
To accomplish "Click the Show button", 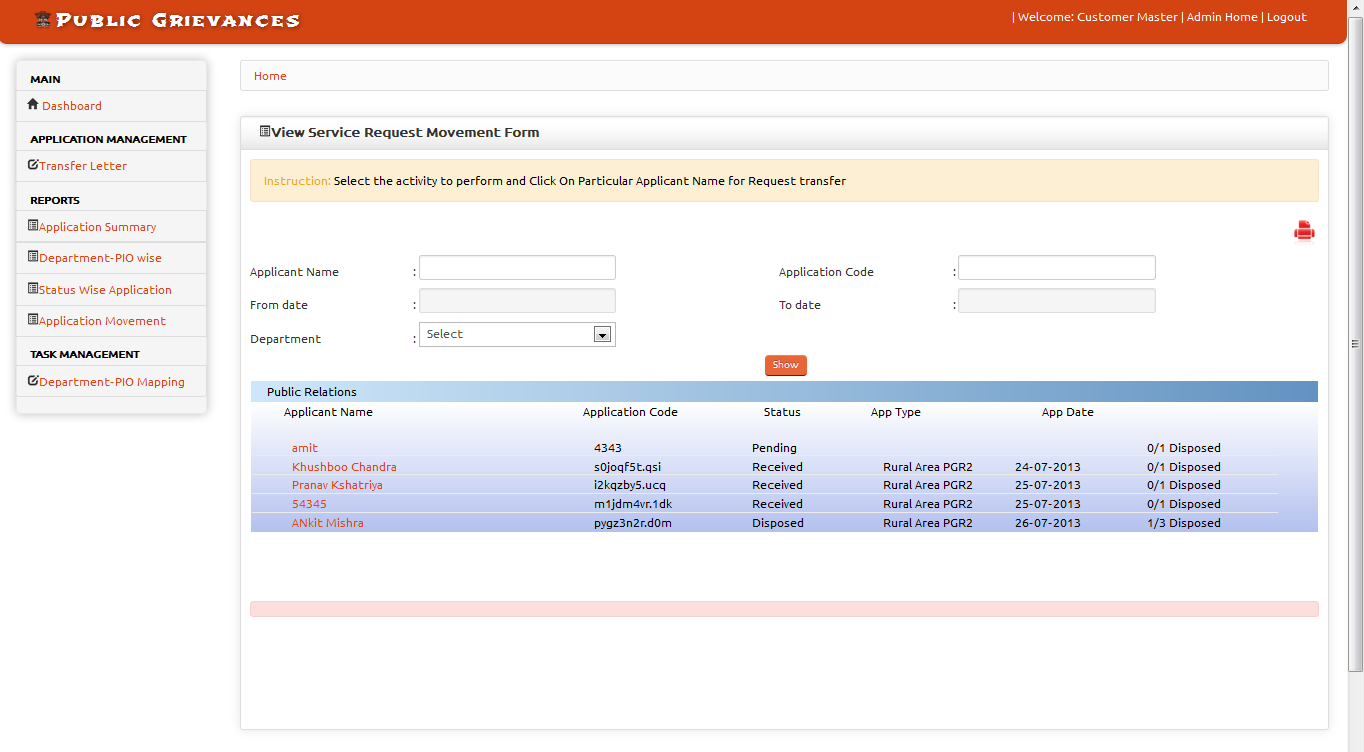I will (x=786, y=365).
